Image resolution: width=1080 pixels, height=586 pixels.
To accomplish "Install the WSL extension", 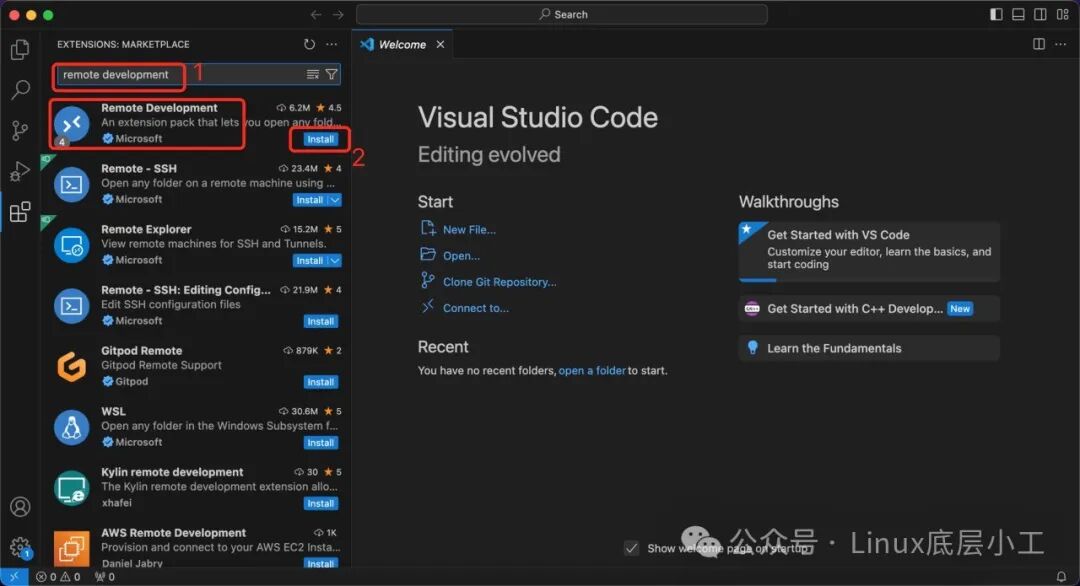I will pos(320,443).
